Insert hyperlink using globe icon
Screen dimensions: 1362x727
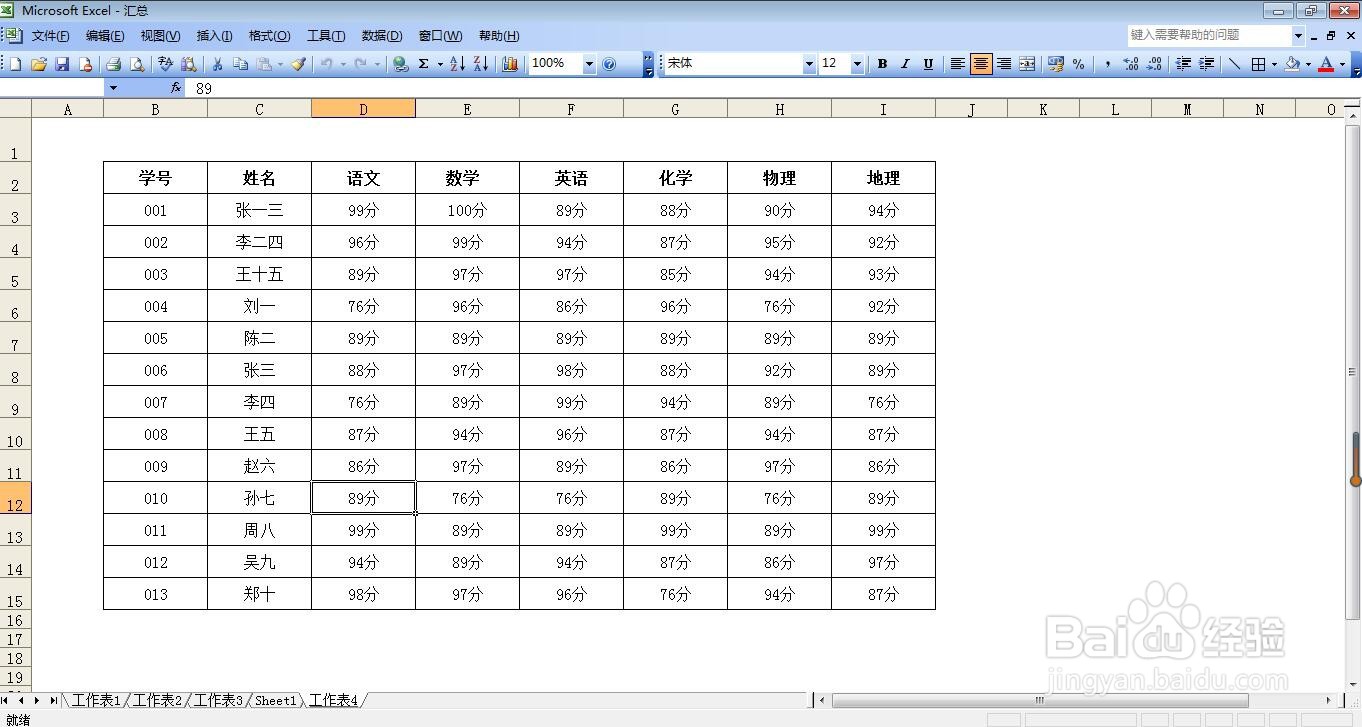tap(400, 63)
